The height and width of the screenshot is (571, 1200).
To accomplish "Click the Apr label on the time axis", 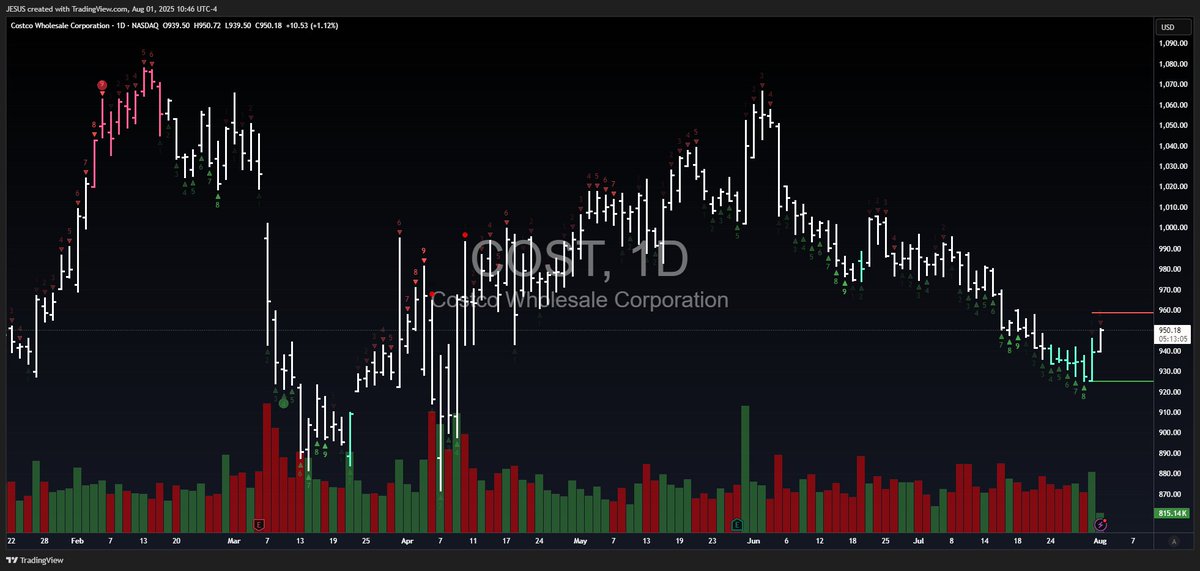I will pos(407,541).
